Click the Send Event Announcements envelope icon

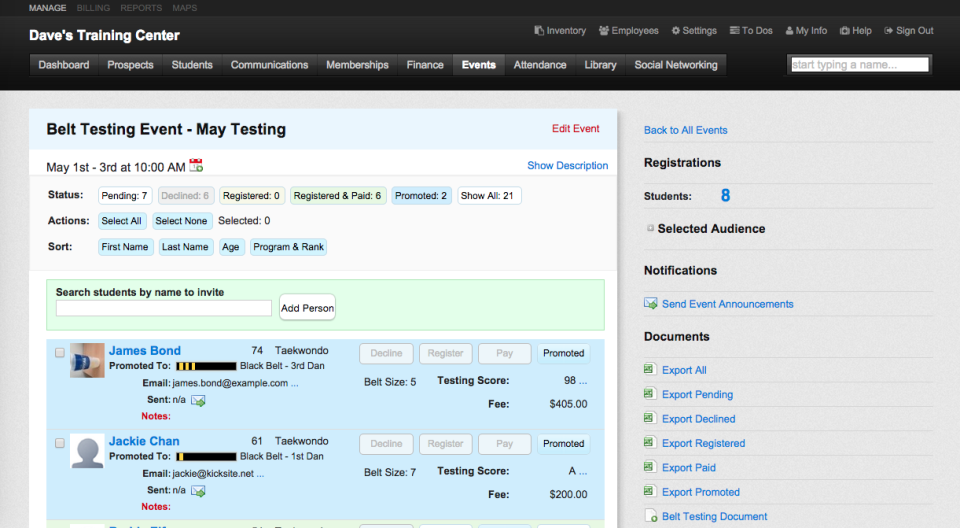click(x=650, y=303)
